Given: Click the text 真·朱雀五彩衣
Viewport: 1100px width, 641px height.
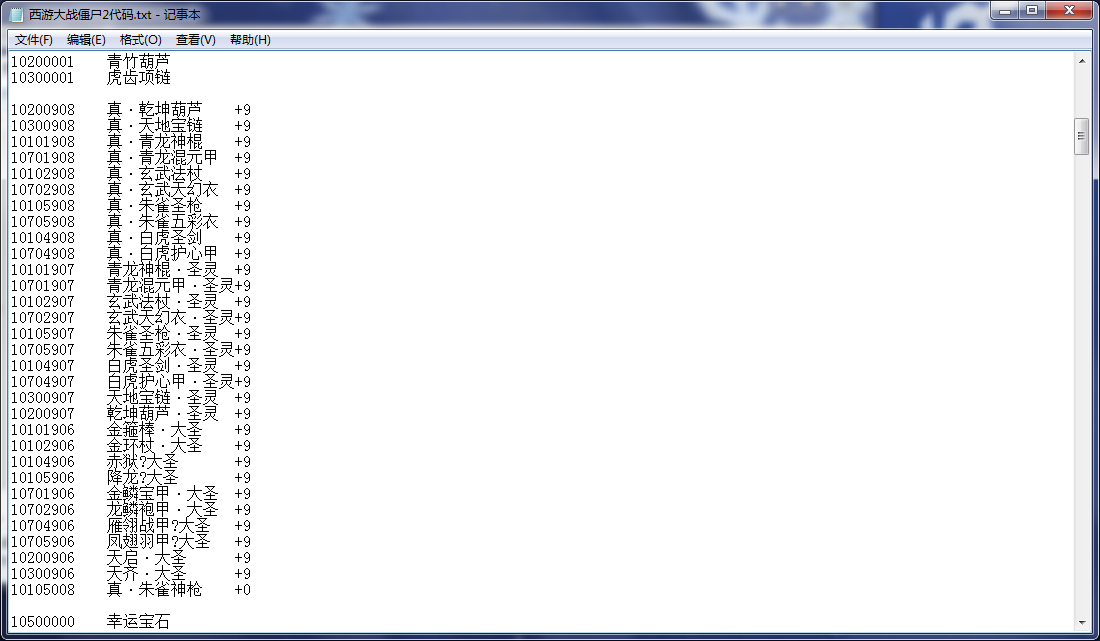Looking at the screenshot, I should click(162, 222).
